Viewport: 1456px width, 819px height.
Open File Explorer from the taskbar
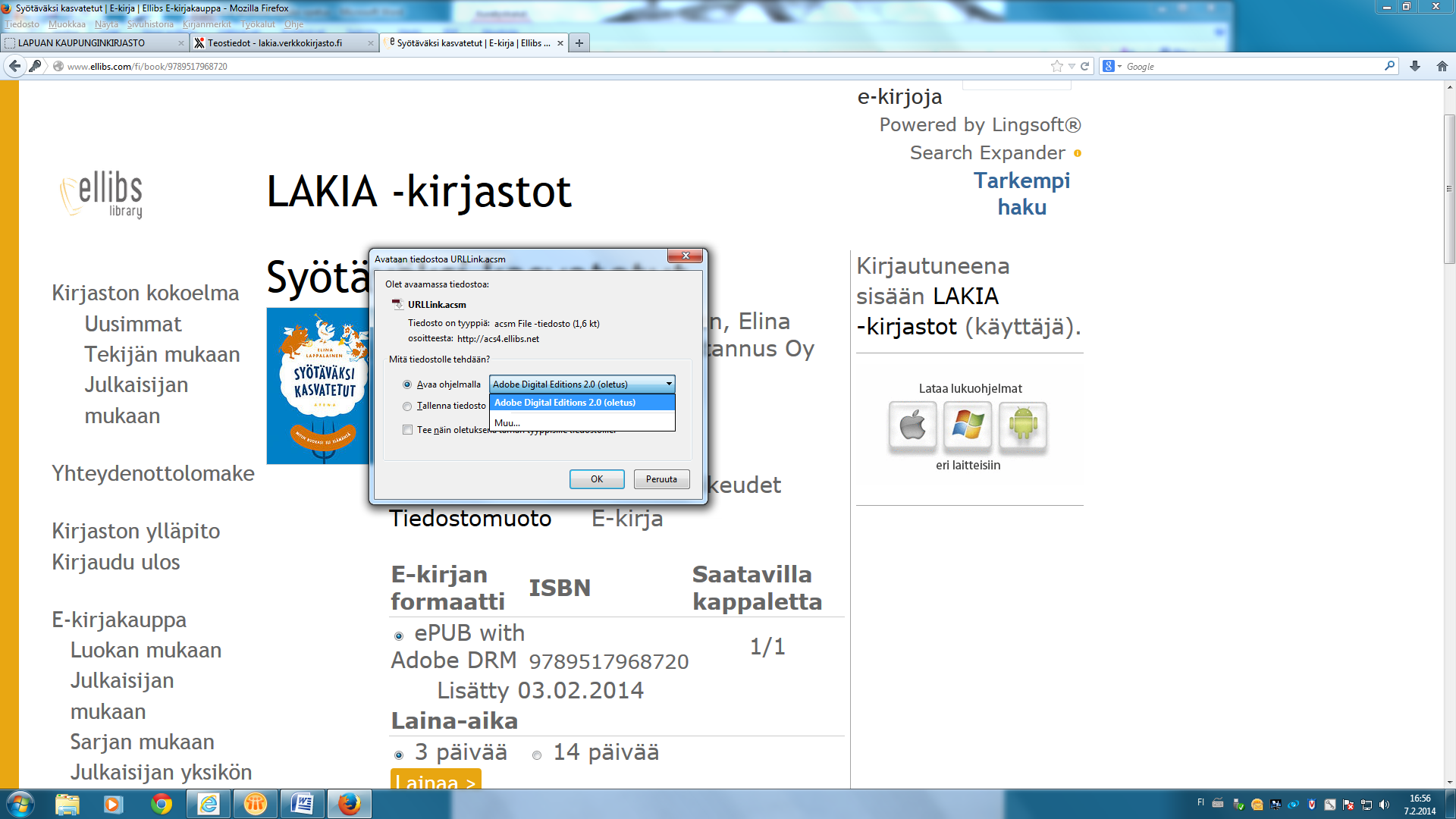(x=67, y=804)
